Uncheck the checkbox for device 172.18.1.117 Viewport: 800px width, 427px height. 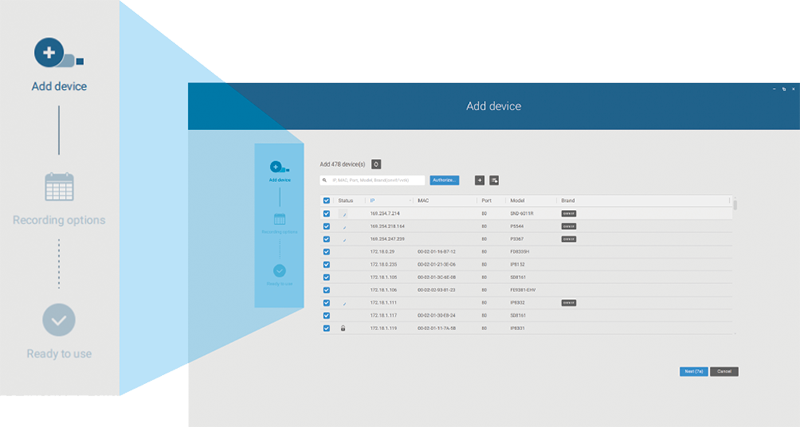point(327,315)
